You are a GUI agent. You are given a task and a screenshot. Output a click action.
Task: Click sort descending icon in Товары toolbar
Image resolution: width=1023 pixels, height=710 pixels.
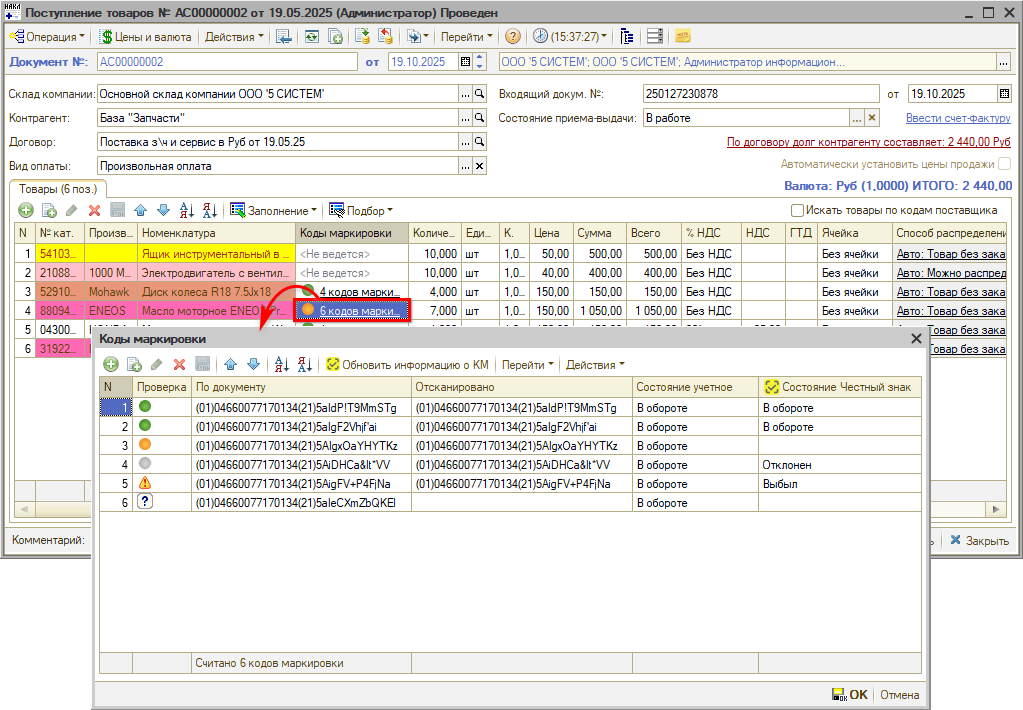(210, 211)
